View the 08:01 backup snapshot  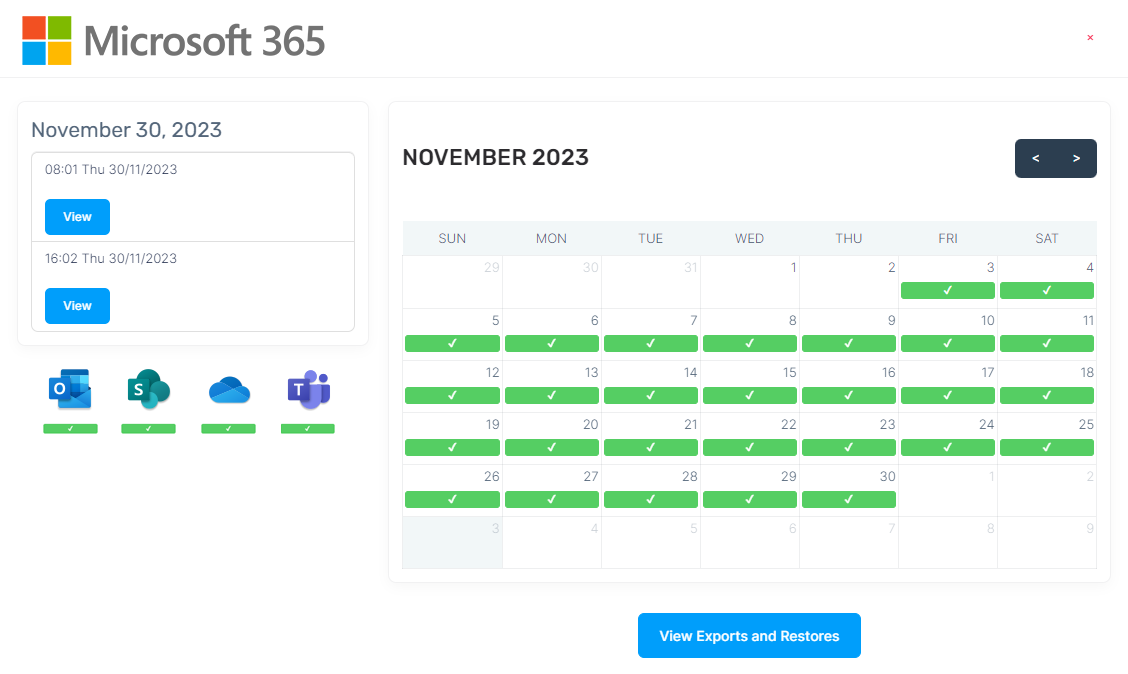(x=77, y=217)
